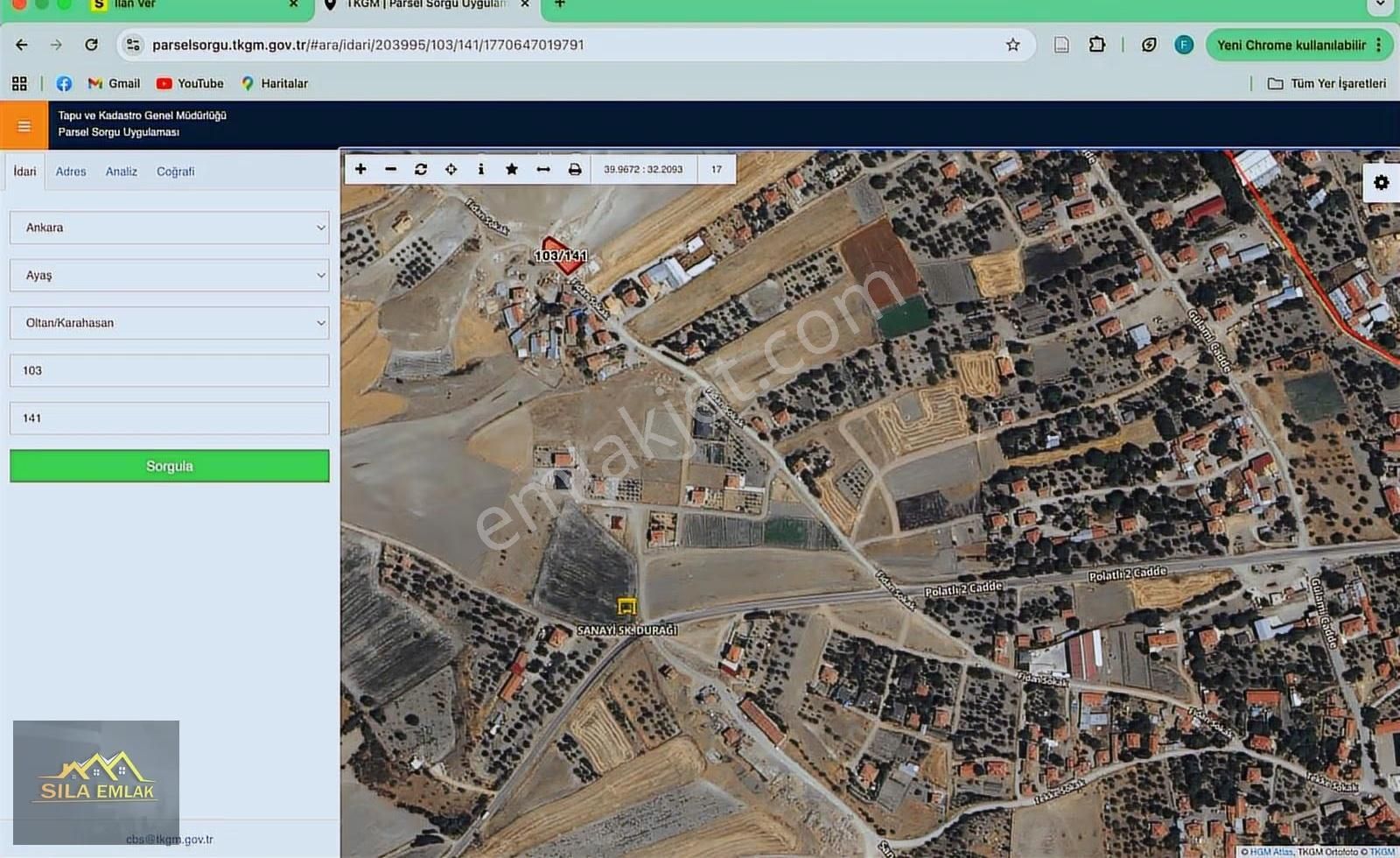The image size is (1400, 858).
Task: Click the zoom in plus map tool
Action: click(x=360, y=169)
